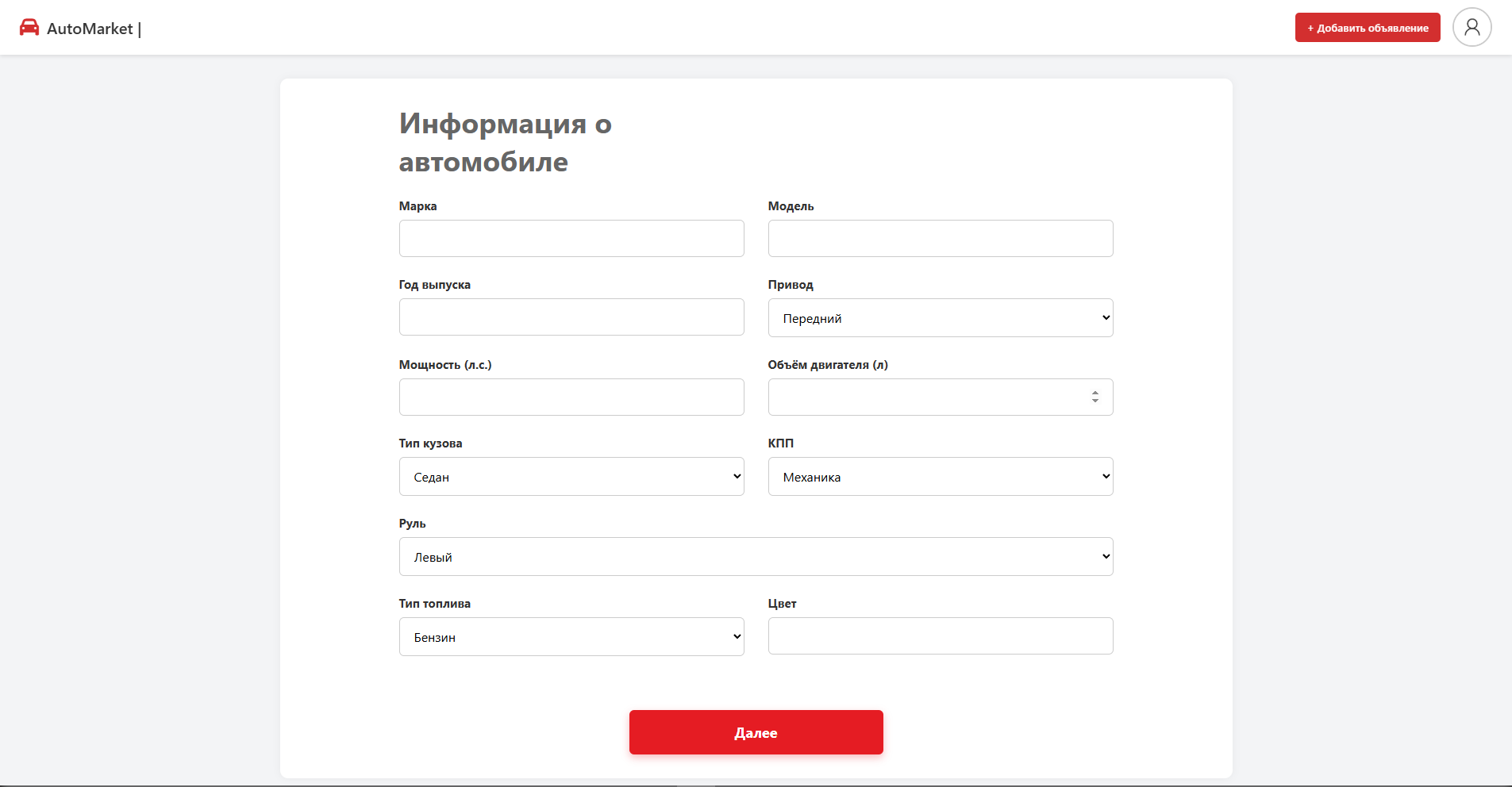This screenshot has height=787, width=1512.
Task: Click the 'Год выпуска' text field
Action: pyautogui.click(x=571, y=317)
